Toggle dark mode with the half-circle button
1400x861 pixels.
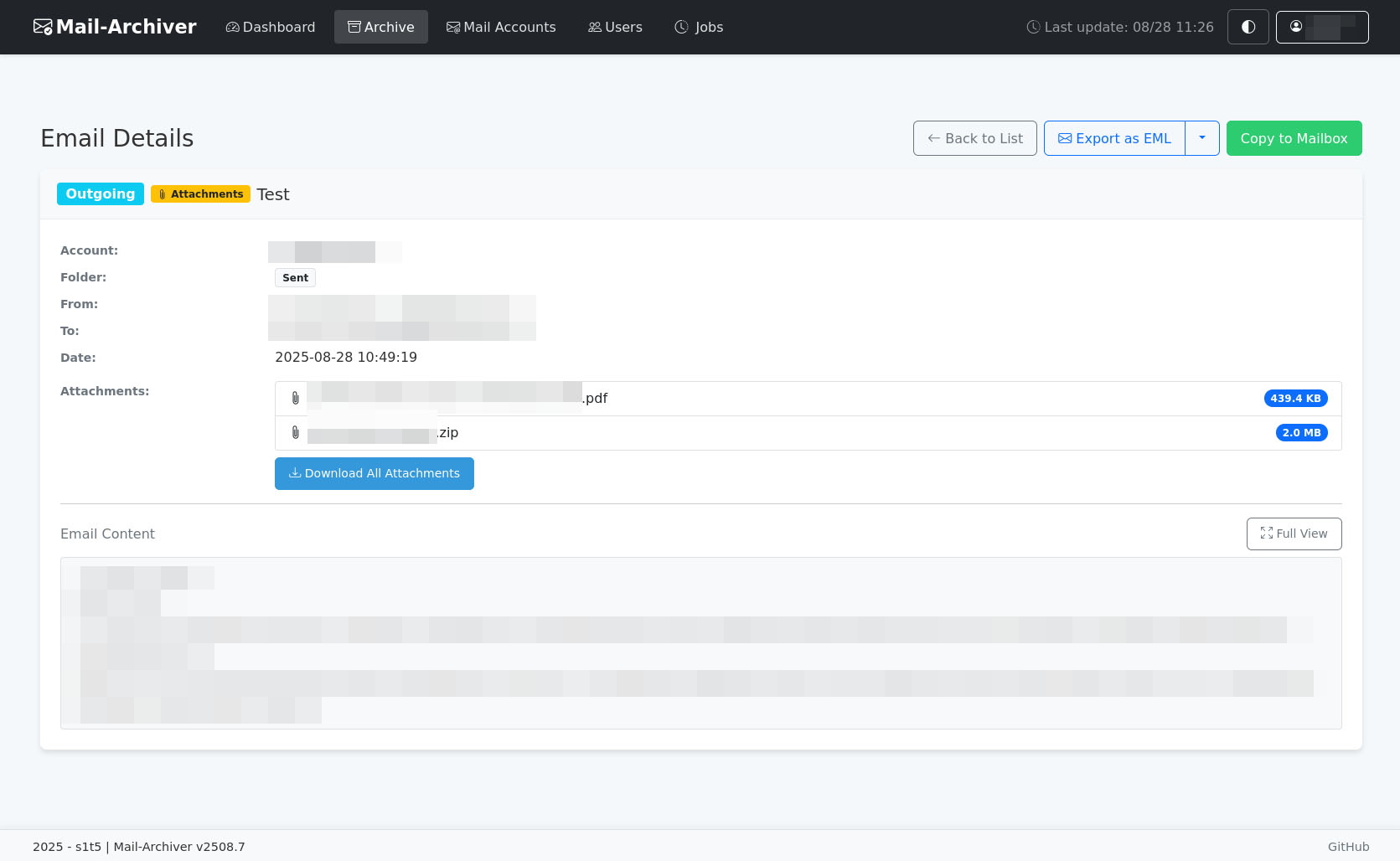point(1248,26)
